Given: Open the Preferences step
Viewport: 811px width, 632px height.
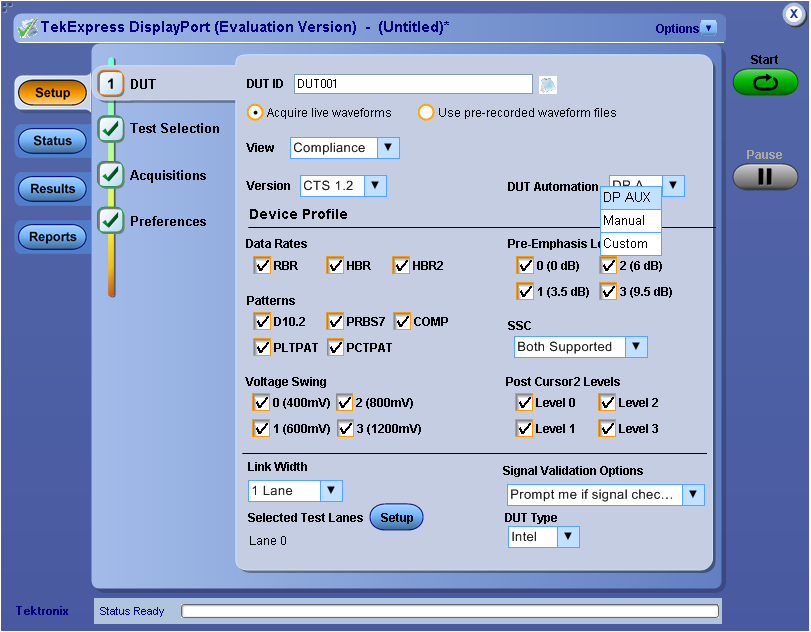Looking at the screenshot, I should tap(168, 221).
